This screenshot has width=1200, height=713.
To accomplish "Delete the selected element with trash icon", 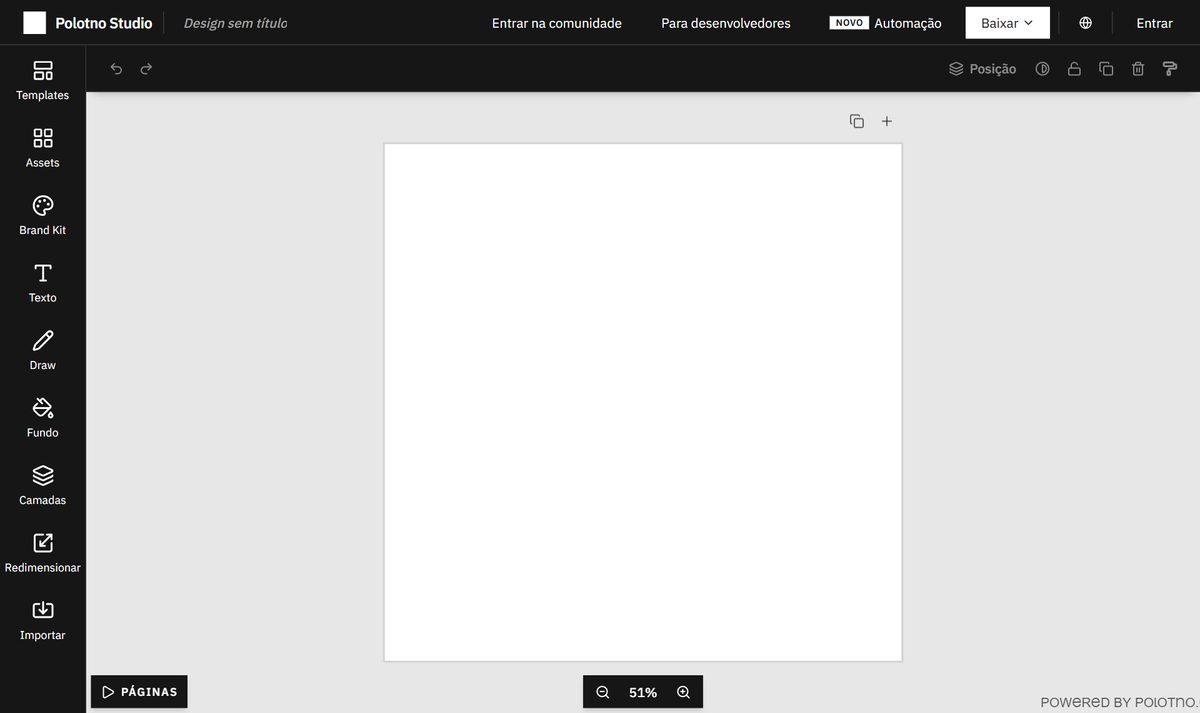I will (1138, 69).
